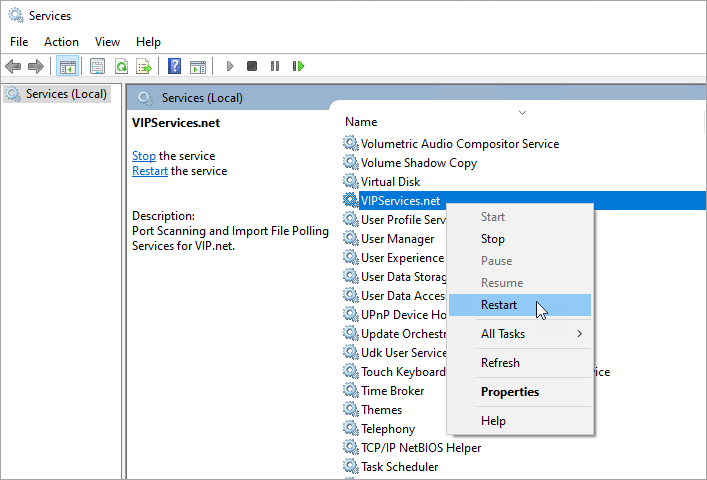Click the green Refresh toolbar icon
Image resolution: width=707 pixels, height=480 pixels.
(x=121, y=67)
